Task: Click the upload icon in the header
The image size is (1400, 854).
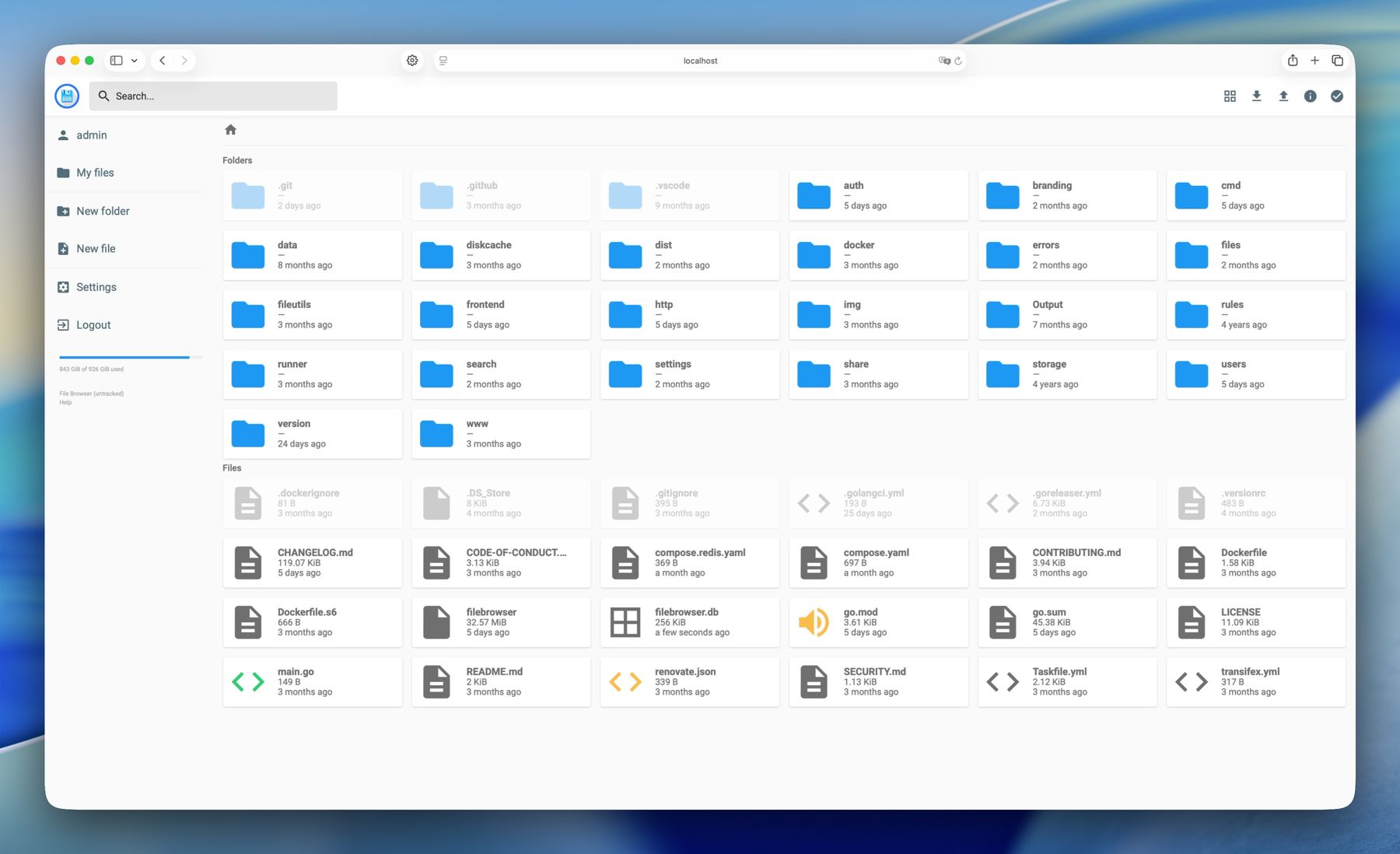Action: [x=1283, y=96]
